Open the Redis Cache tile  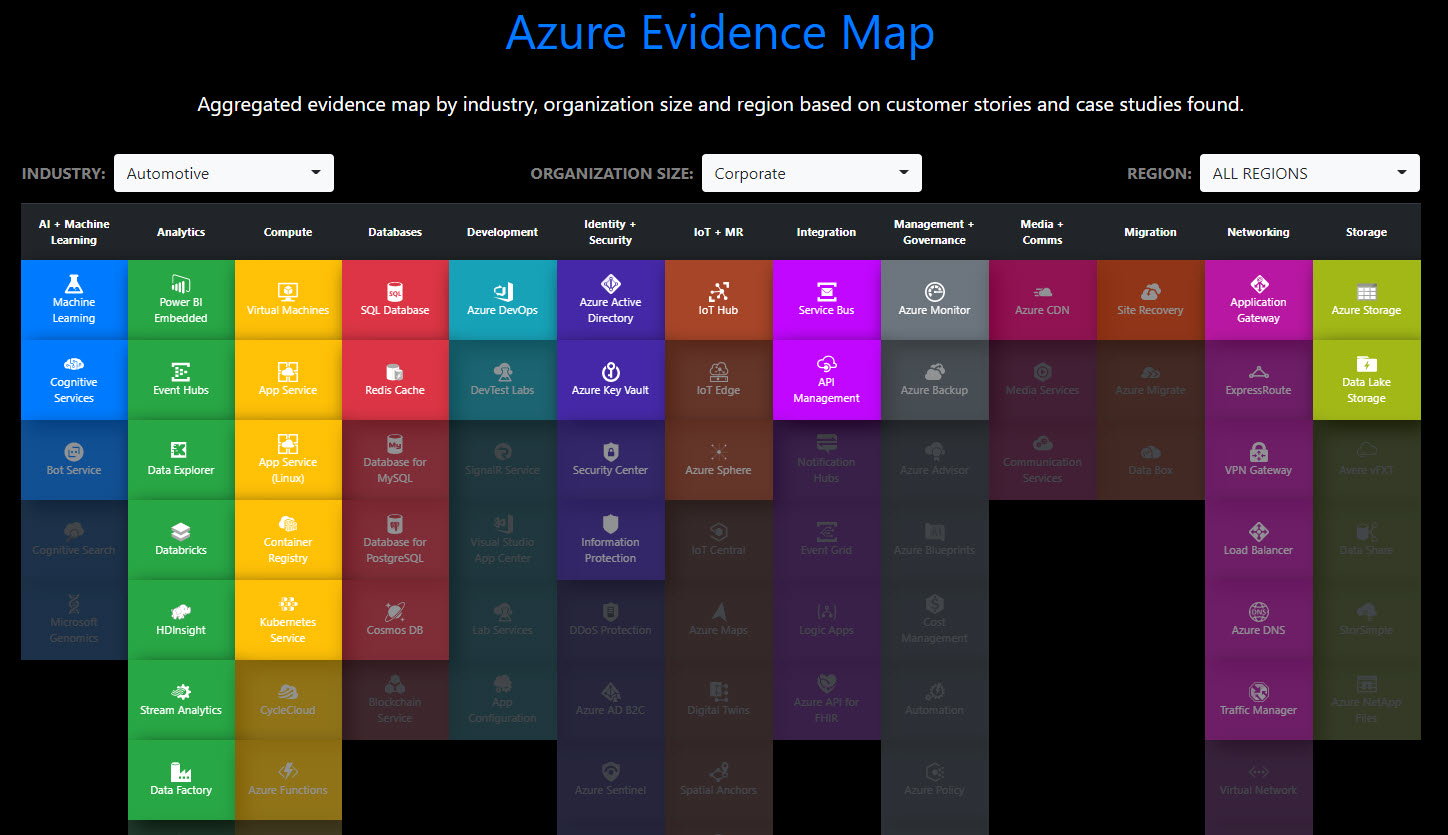pos(395,380)
